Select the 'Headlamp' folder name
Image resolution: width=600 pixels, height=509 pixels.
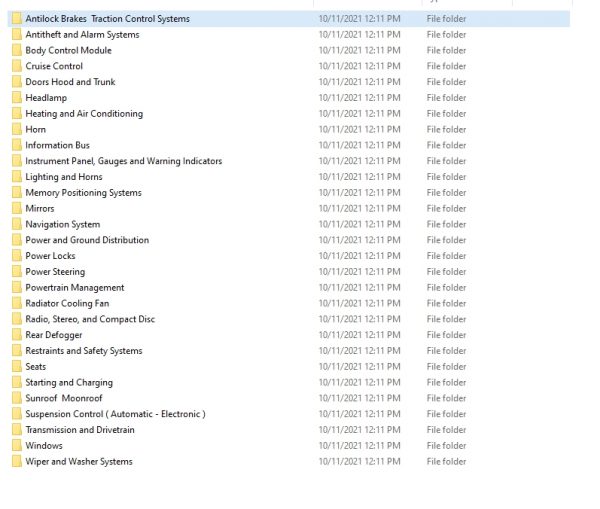[46, 98]
